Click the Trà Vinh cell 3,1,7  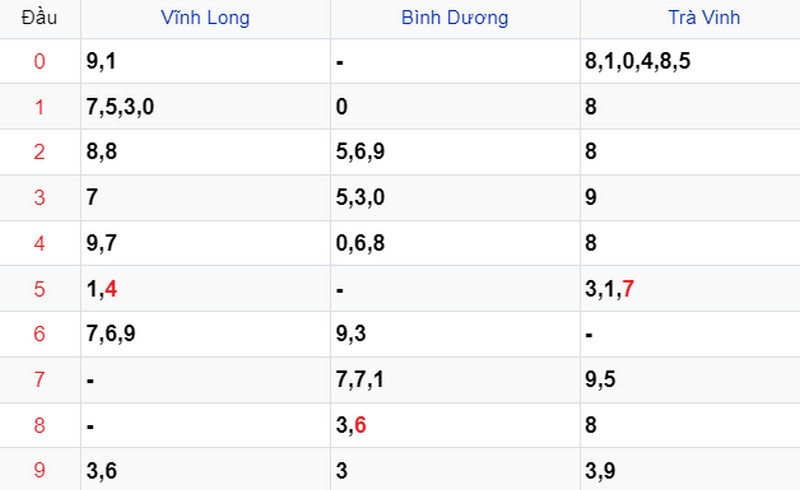click(x=609, y=289)
